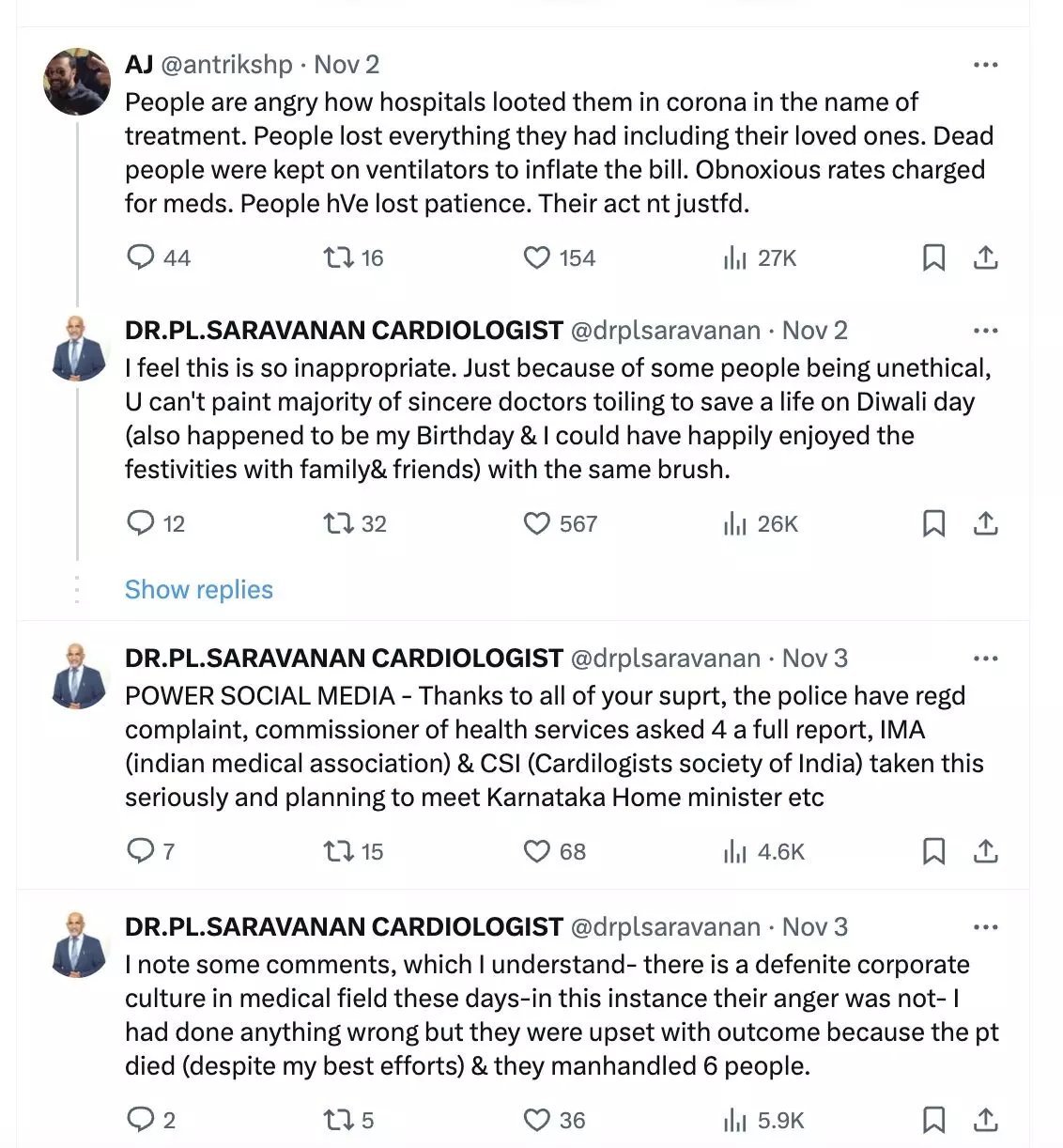
Task: View analytics showing 27K views
Action: click(x=735, y=257)
